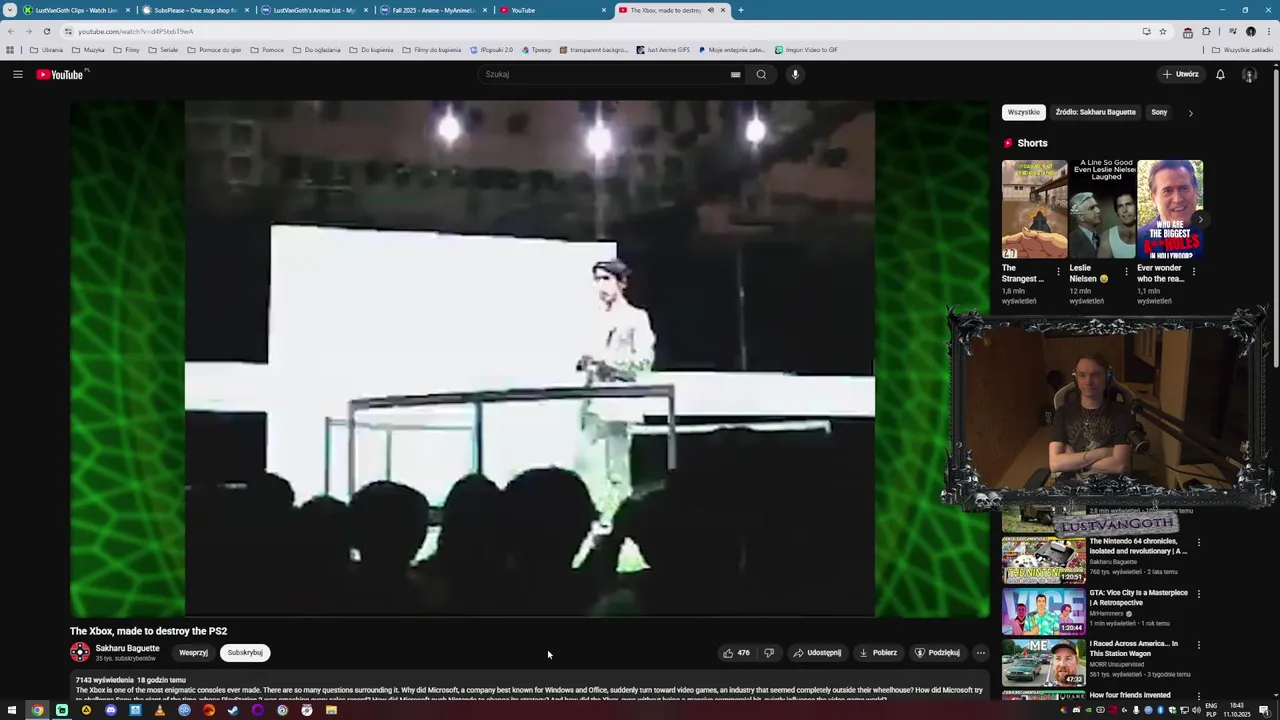Open Steam icon in taskbar
The image size is (1280, 720).
233,710
